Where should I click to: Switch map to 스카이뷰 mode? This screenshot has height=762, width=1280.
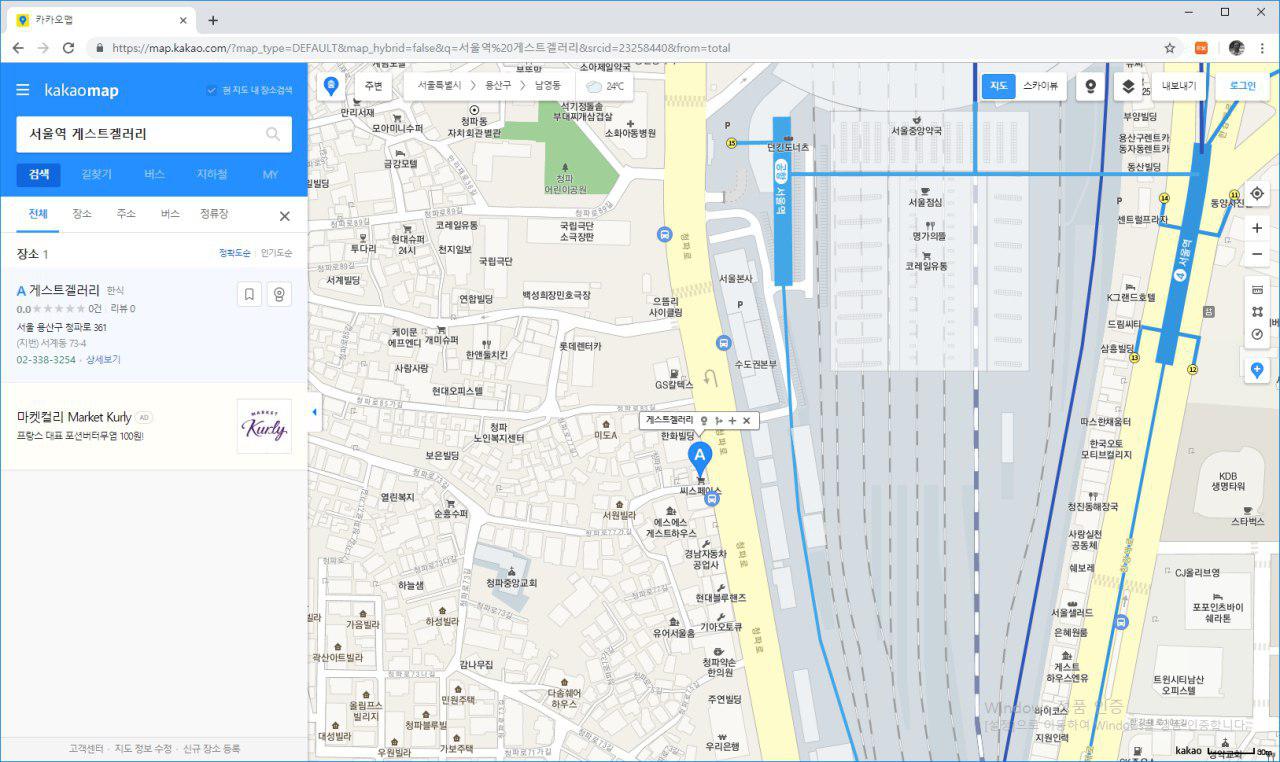pos(1040,86)
